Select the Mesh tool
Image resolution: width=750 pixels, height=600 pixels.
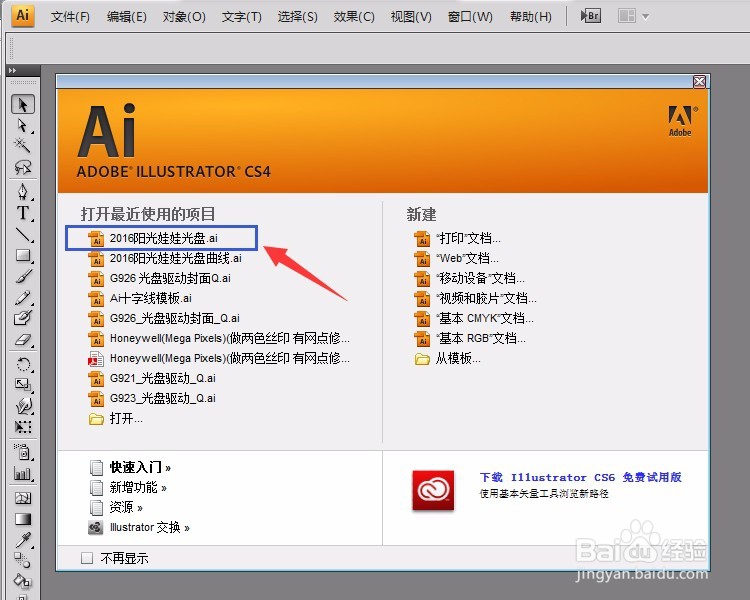22,498
